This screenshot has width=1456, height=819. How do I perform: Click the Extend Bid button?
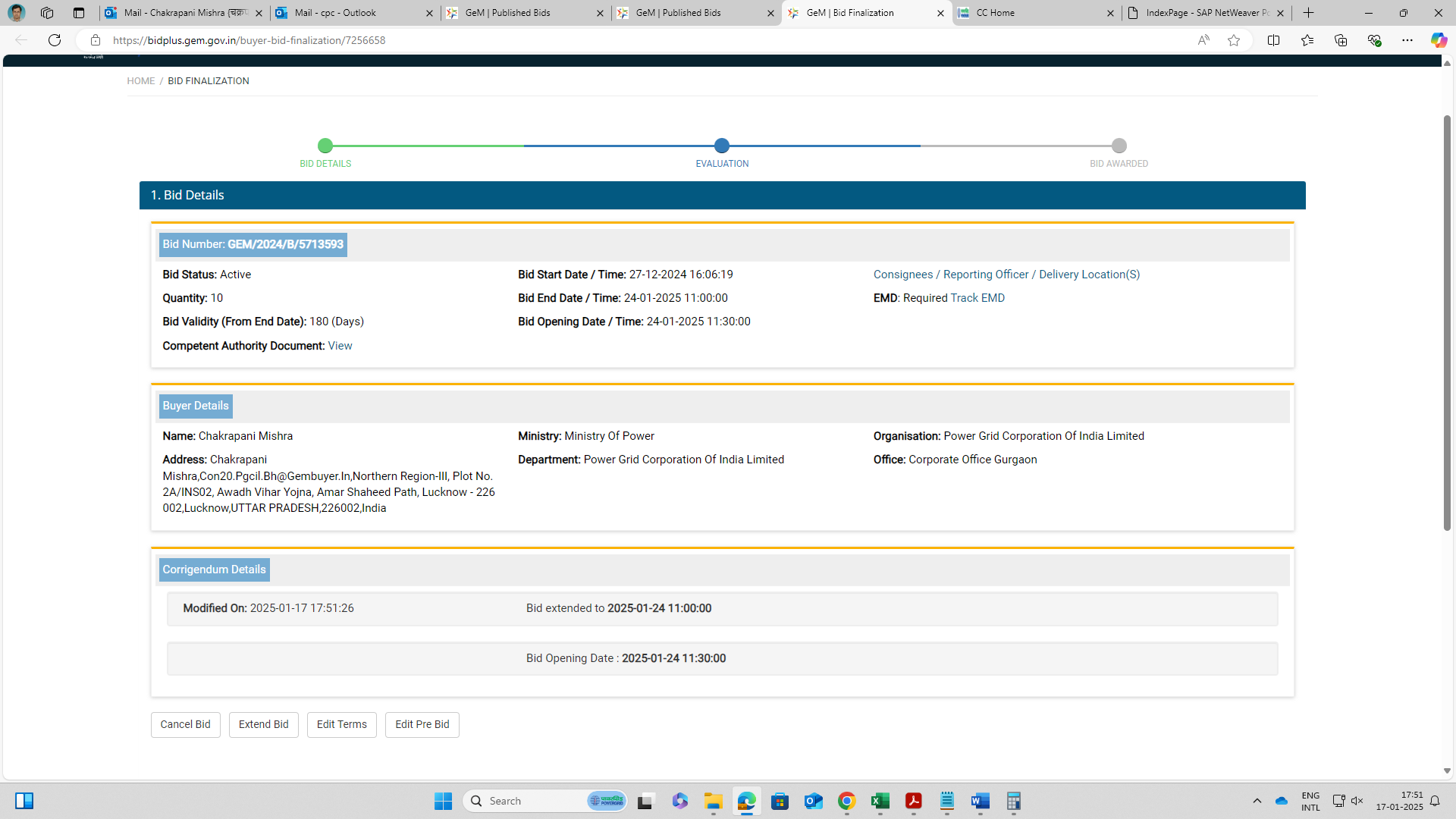tap(263, 724)
